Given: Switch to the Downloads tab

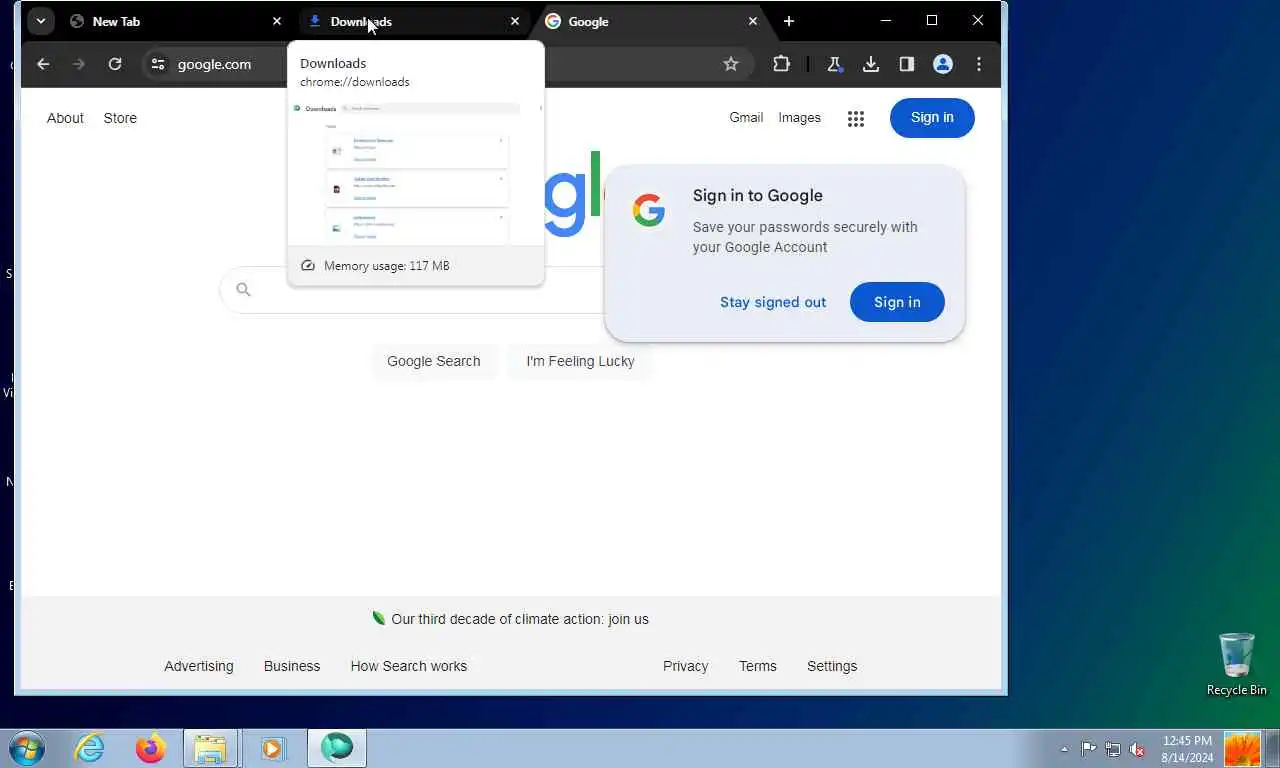Looking at the screenshot, I should (414, 21).
